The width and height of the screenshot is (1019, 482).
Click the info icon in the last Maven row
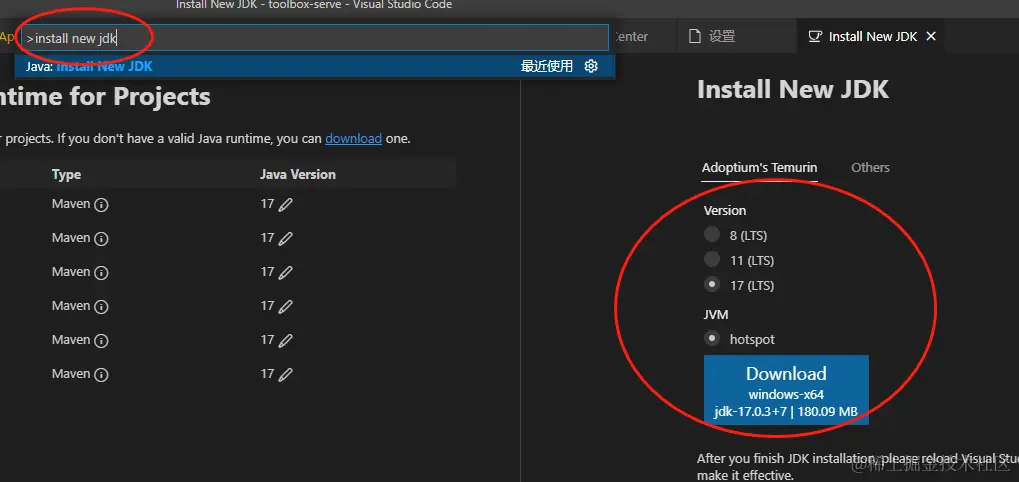coord(101,375)
